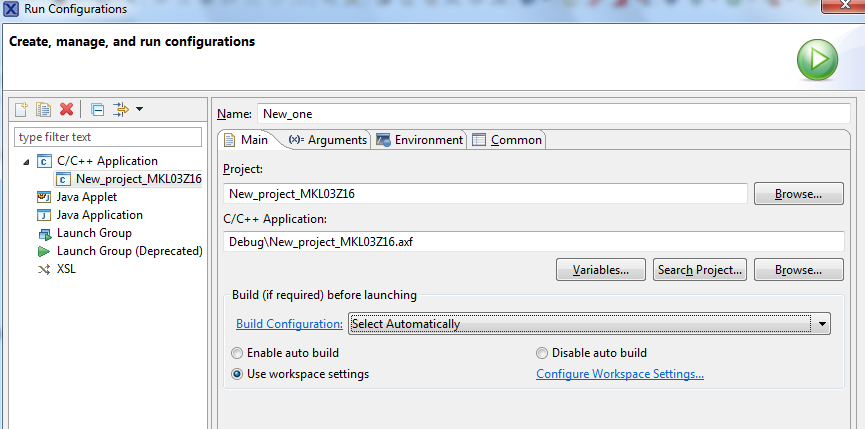Switch to the Arguments tab
The image size is (865, 429).
(x=328, y=140)
